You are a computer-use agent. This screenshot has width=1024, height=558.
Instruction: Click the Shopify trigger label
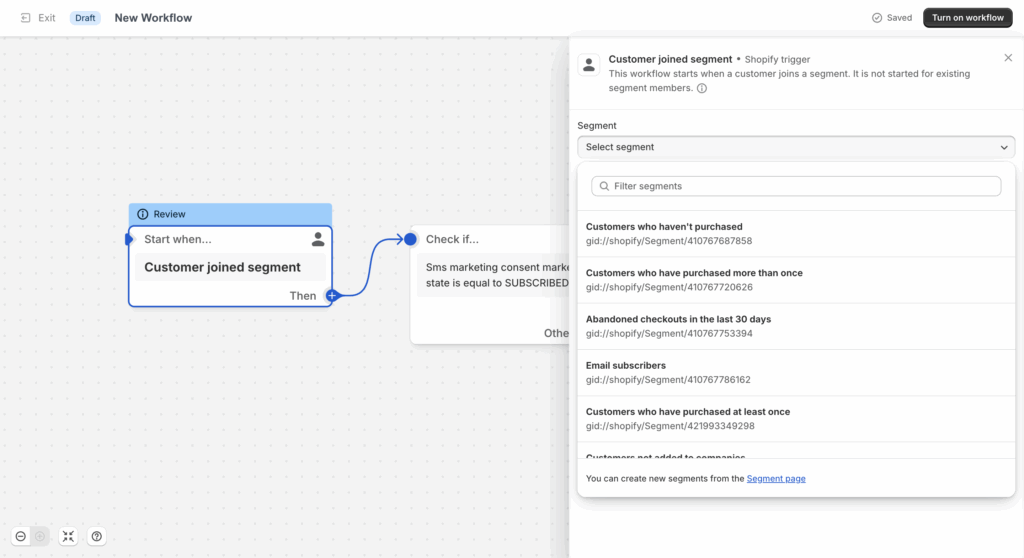pos(777,59)
